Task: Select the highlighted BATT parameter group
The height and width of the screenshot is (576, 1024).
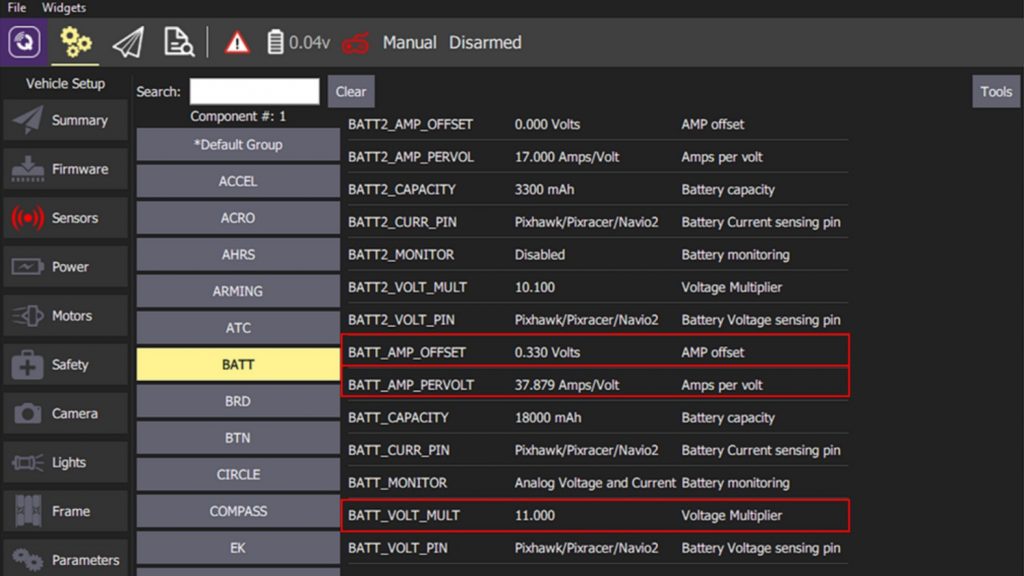Action: [x=238, y=364]
